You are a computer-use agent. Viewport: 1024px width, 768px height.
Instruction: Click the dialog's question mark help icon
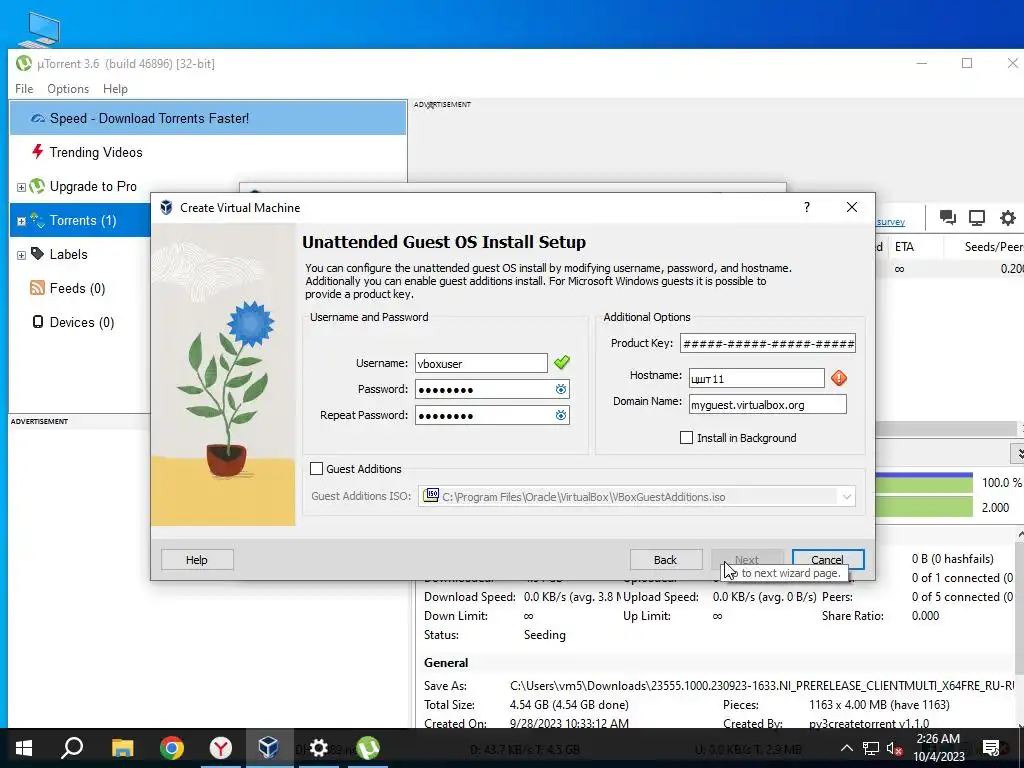807,207
